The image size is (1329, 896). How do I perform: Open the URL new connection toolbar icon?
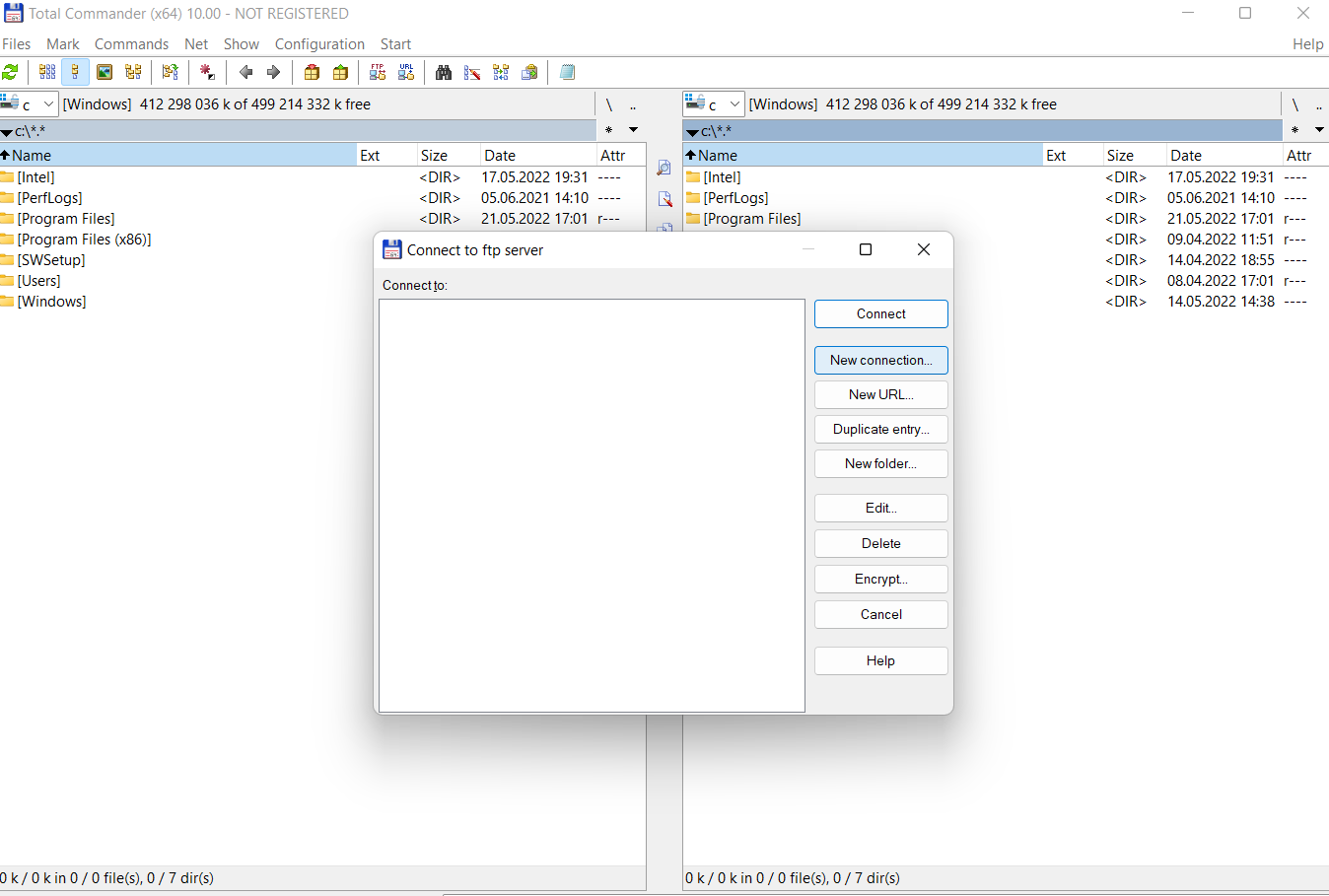(x=406, y=72)
